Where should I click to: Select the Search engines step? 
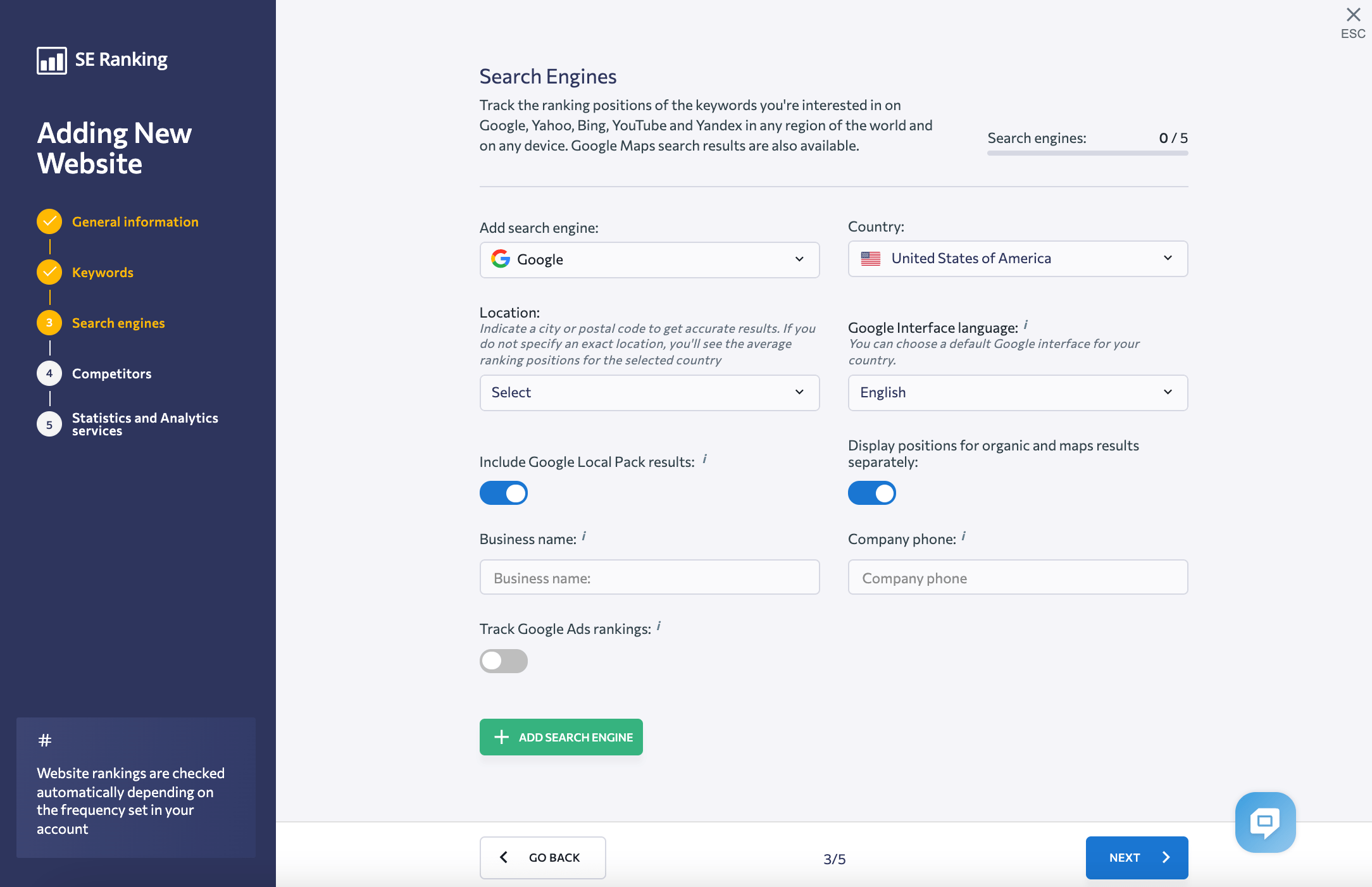coord(118,323)
